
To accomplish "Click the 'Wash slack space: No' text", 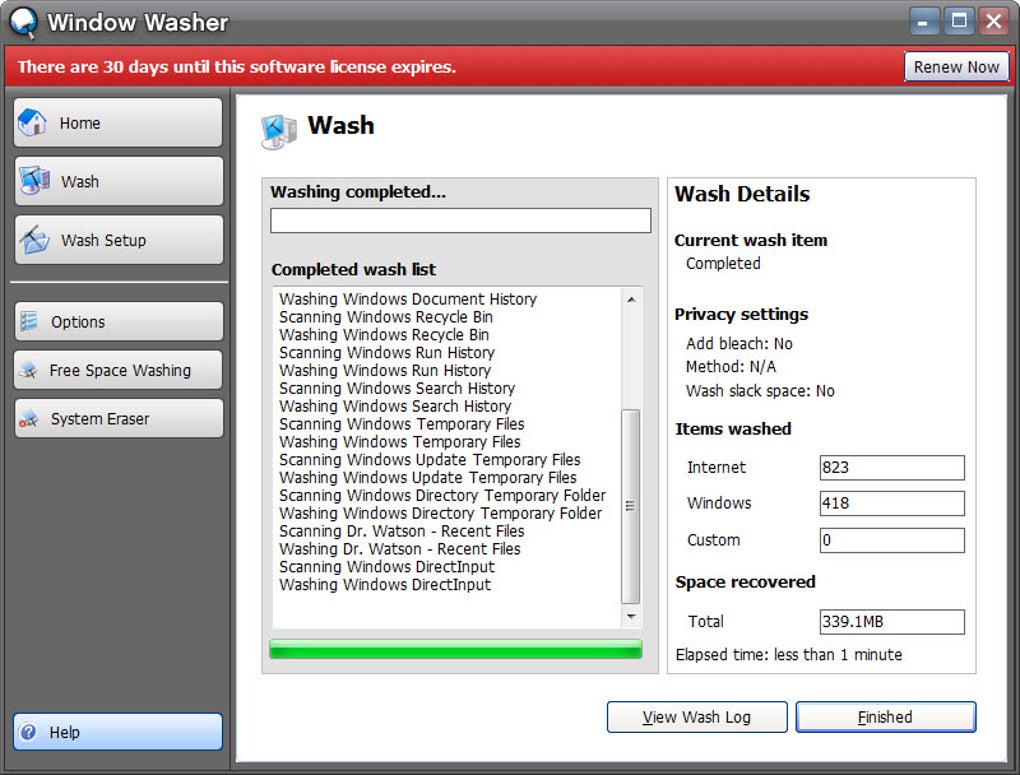I will [x=760, y=391].
